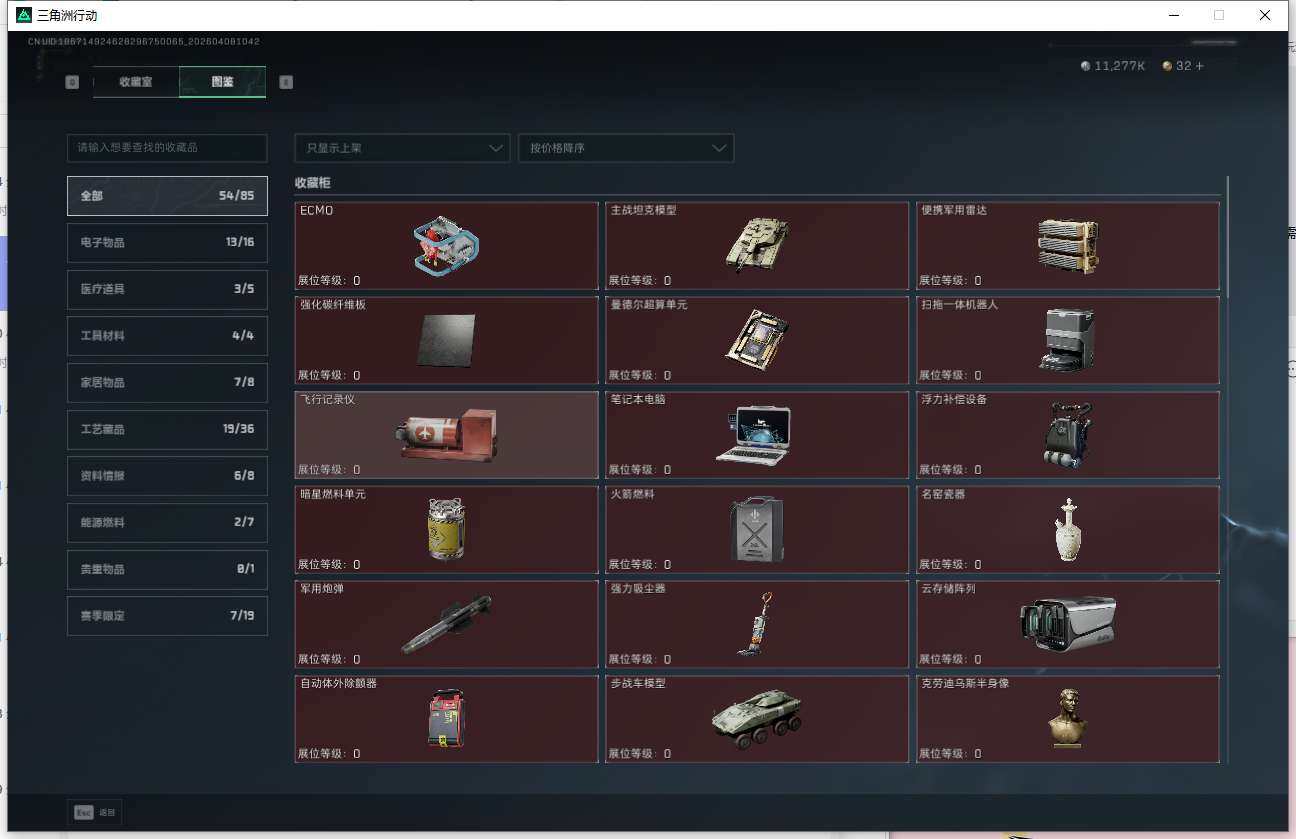
Task: Choose the 暗星燃料单元 fuel canister icon
Action: tap(446, 529)
